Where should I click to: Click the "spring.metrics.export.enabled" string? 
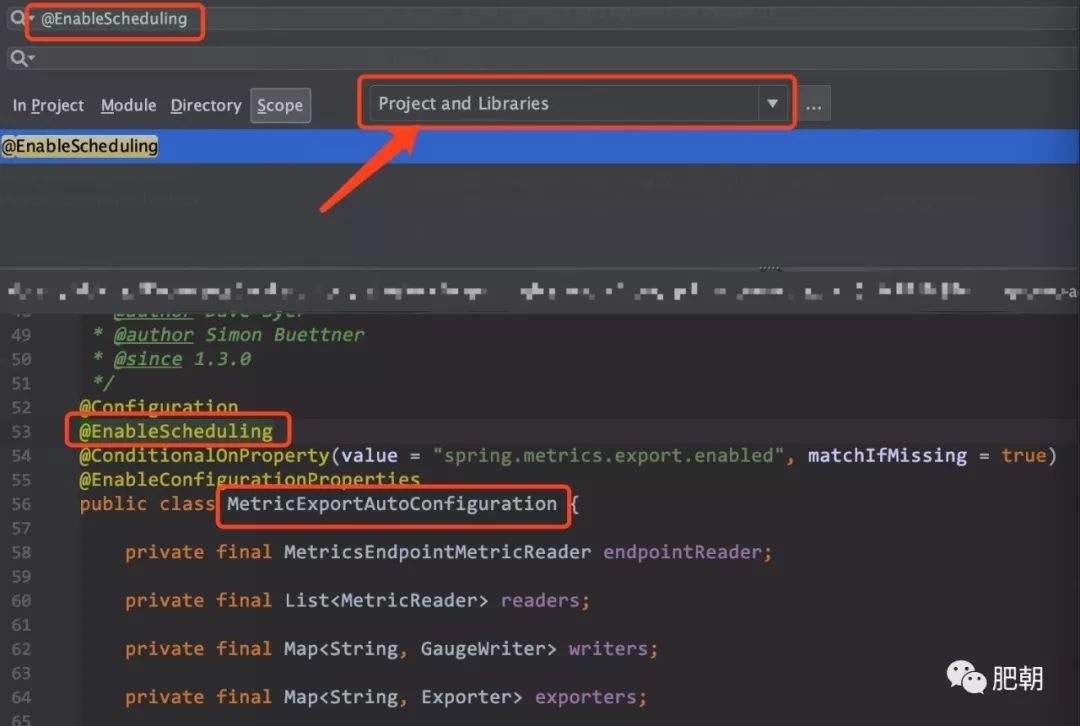point(608,455)
